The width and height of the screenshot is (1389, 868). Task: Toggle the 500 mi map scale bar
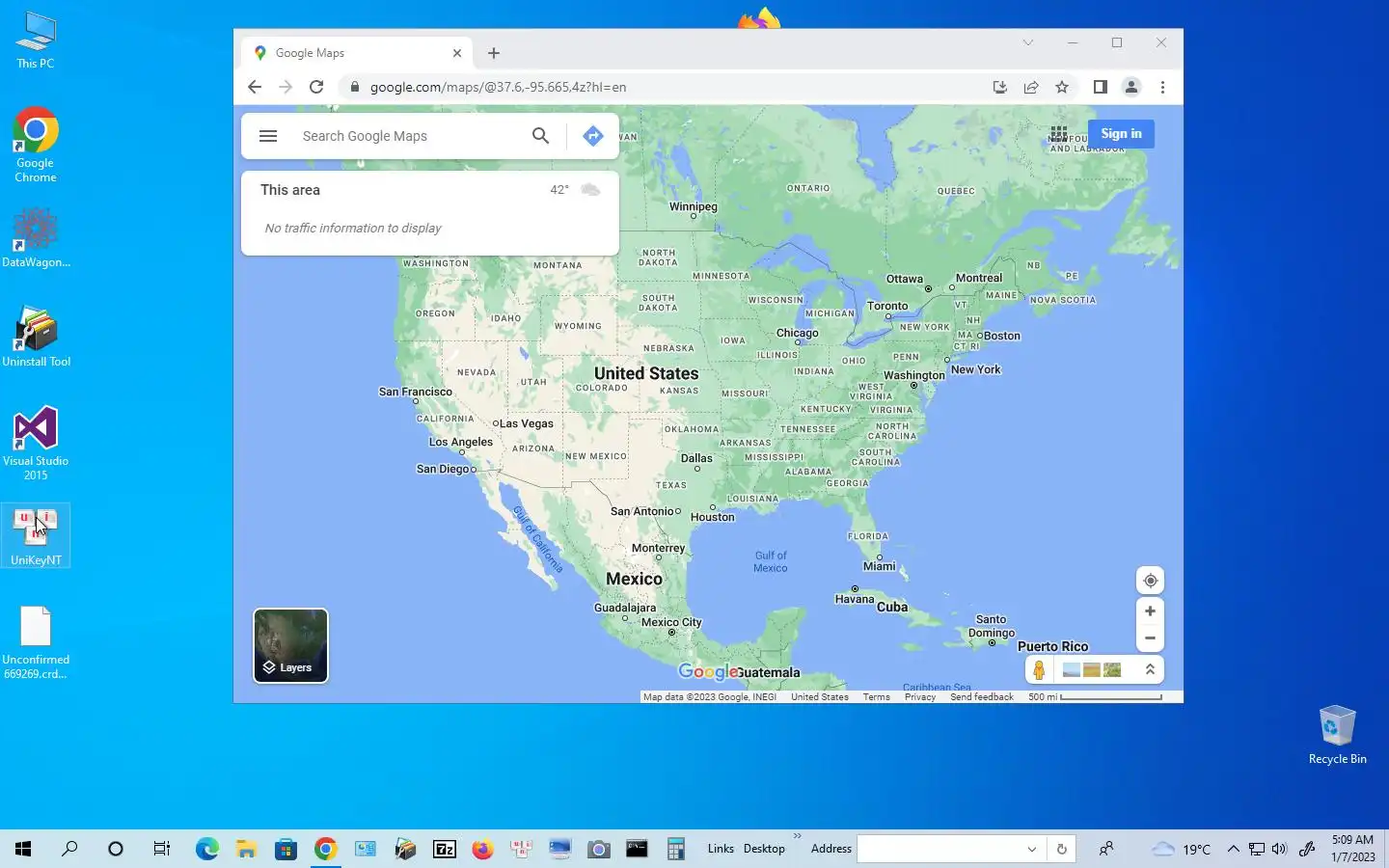tap(1095, 697)
